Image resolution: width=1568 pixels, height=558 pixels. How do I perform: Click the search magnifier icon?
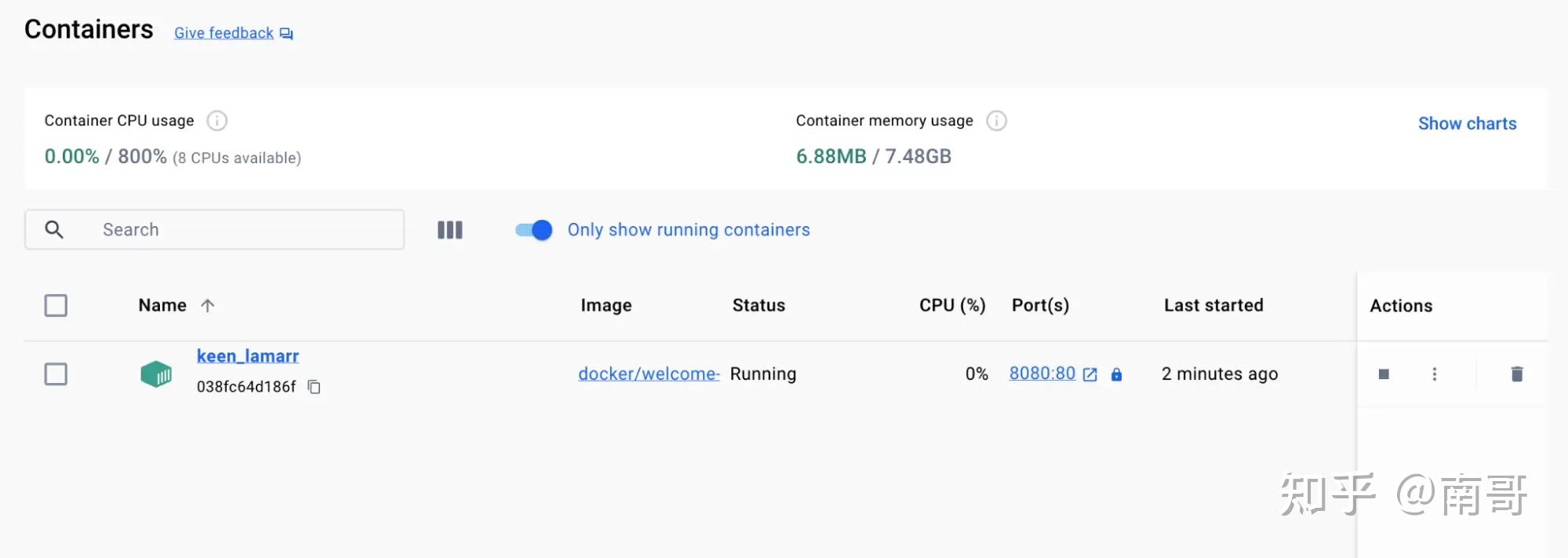coord(54,230)
